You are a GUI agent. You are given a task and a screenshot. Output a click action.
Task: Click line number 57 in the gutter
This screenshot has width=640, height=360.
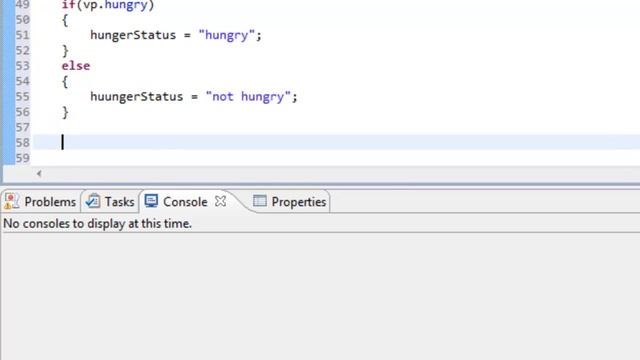(22, 127)
